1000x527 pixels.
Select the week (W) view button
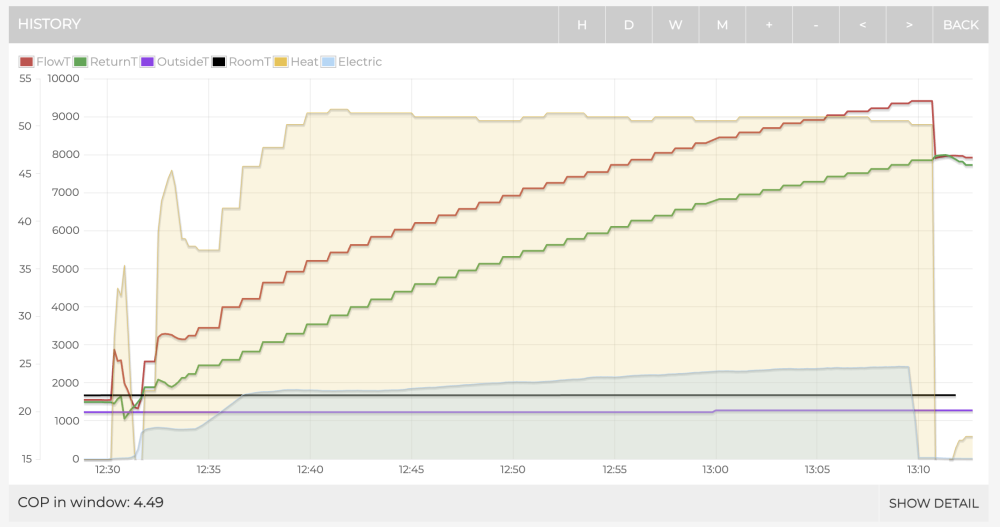675,25
